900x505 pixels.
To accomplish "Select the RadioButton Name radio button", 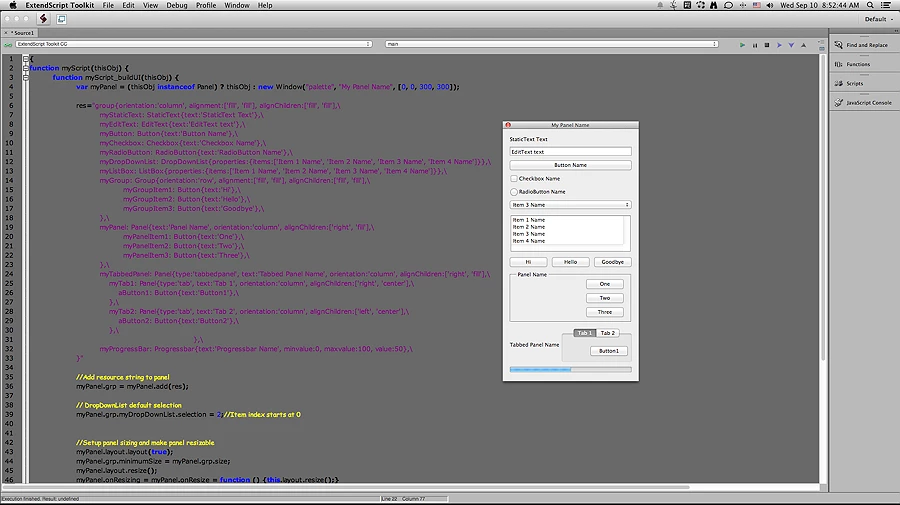I will (x=514, y=192).
